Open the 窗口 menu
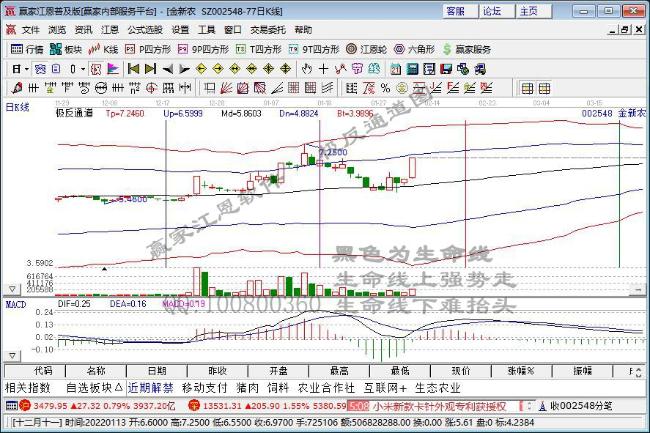Image resolution: width=650 pixels, height=433 pixels. (x=233, y=30)
